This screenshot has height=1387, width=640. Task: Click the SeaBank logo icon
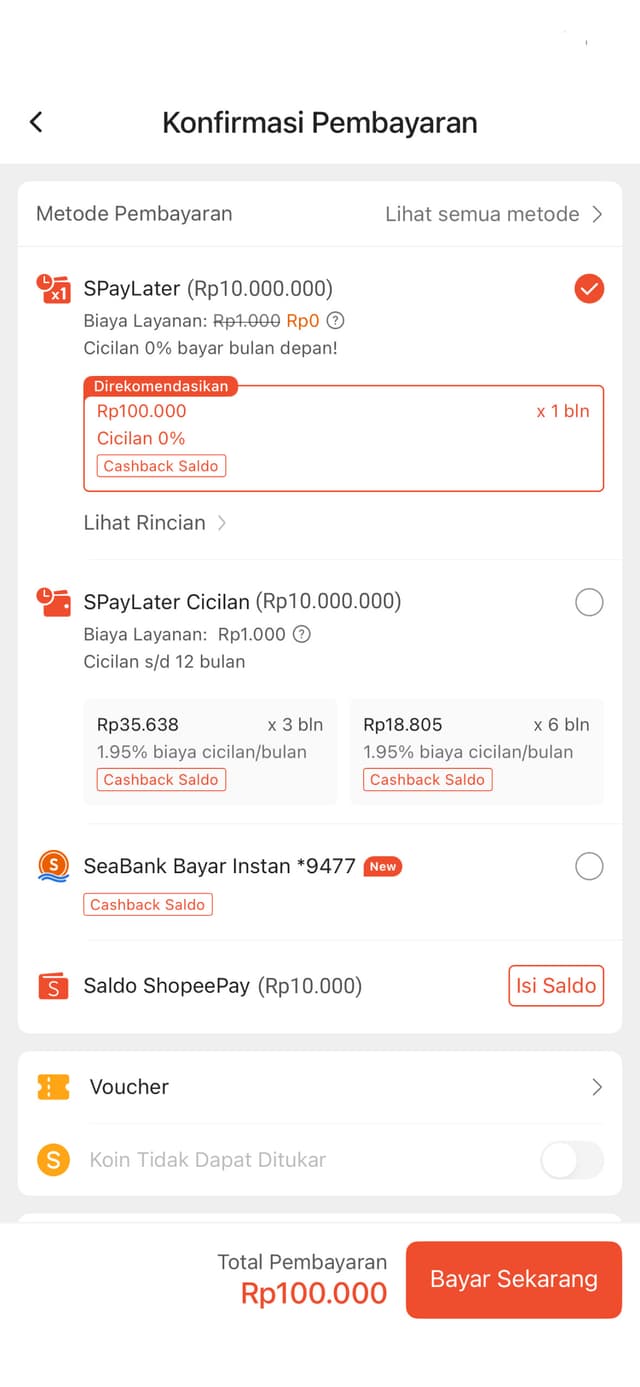pos(52,866)
